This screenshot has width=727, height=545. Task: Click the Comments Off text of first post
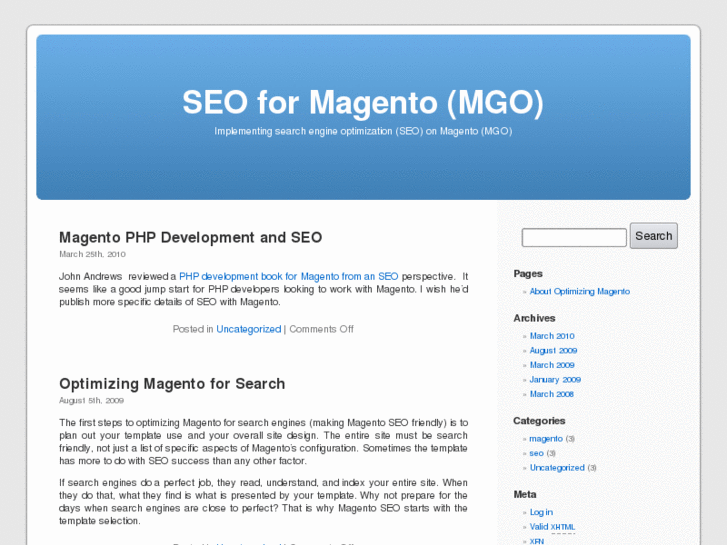[321, 329]
